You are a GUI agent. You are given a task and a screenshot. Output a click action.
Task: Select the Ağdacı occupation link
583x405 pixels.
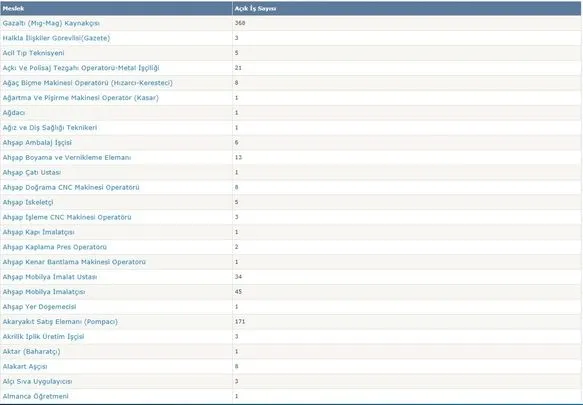coord(13,113)
